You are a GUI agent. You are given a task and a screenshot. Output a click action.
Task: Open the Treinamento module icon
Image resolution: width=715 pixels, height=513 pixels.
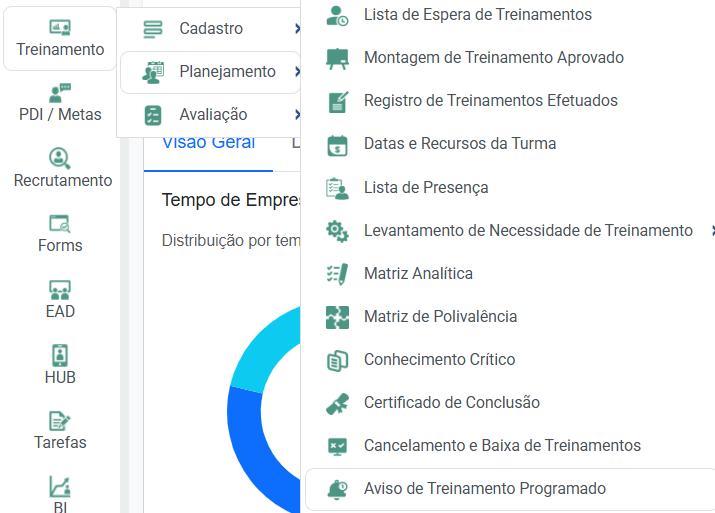60,28
